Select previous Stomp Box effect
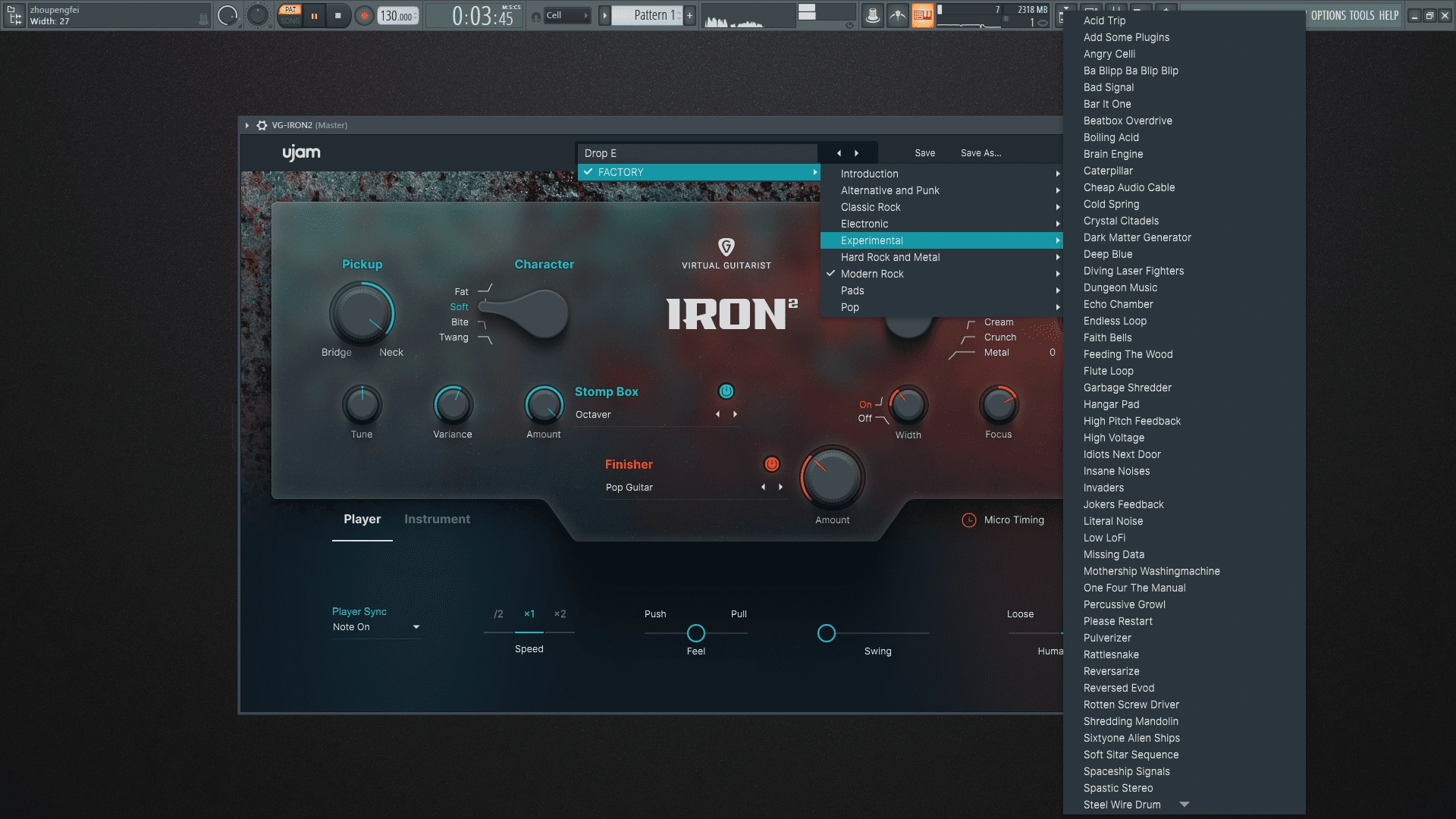Viewport: 1456px width, 819px height. tap(717, 414)
